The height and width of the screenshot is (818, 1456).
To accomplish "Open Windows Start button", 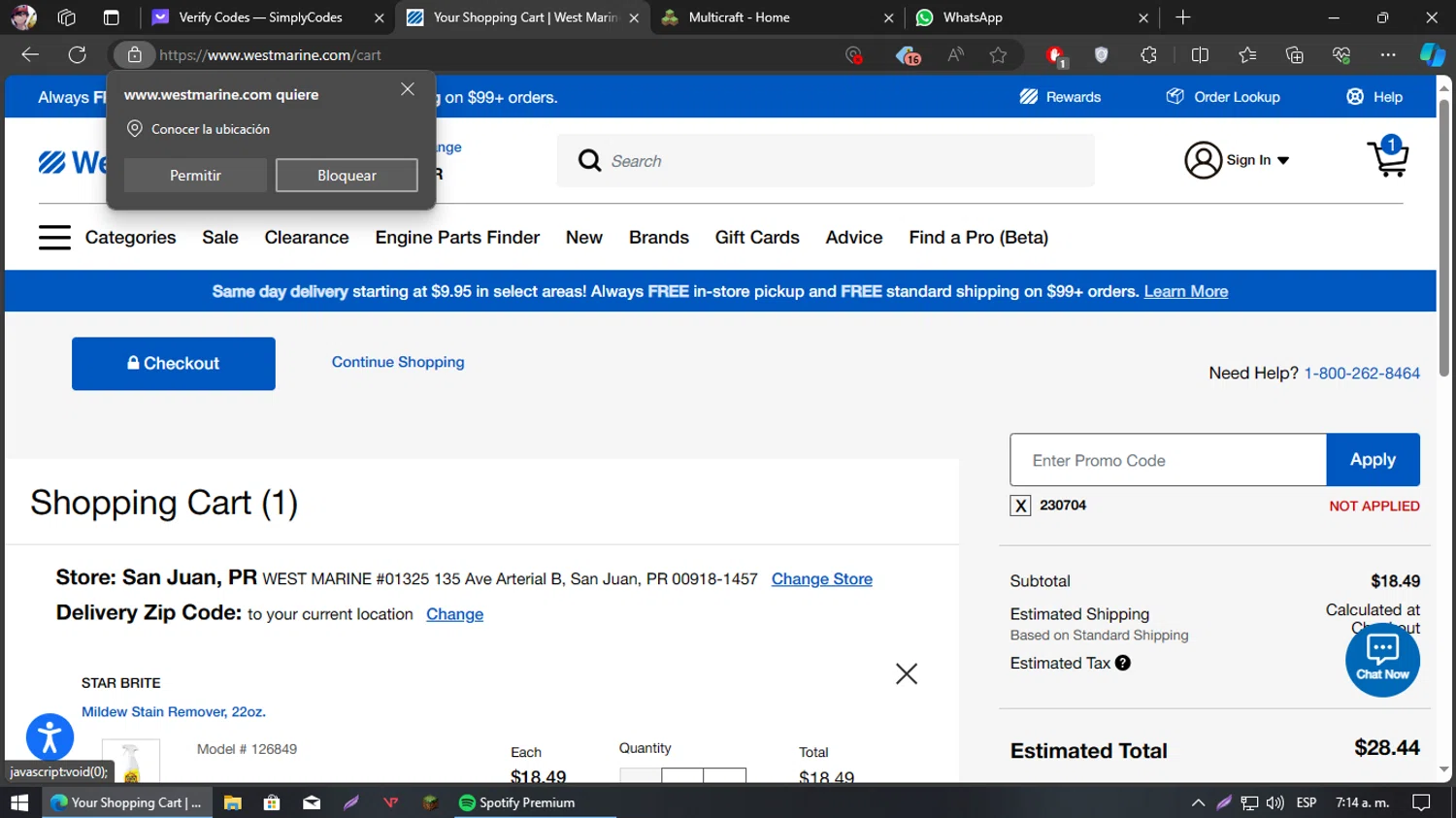I will (19, 802).
